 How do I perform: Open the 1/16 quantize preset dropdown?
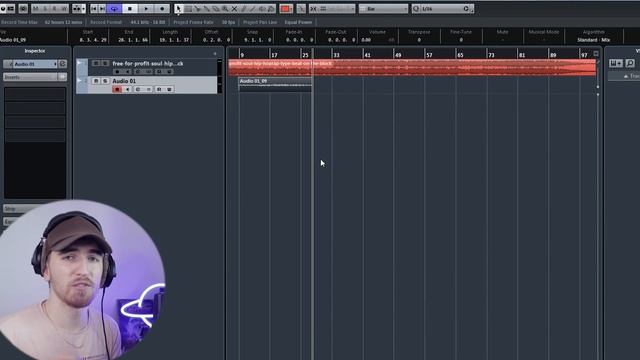pyautogui.click(x=442, y=9)
